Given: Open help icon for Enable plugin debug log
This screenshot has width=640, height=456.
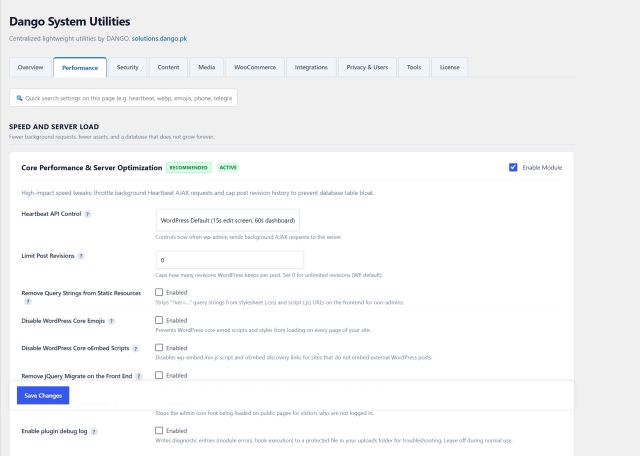Looking at the screenshot, I should click(94, 431).
